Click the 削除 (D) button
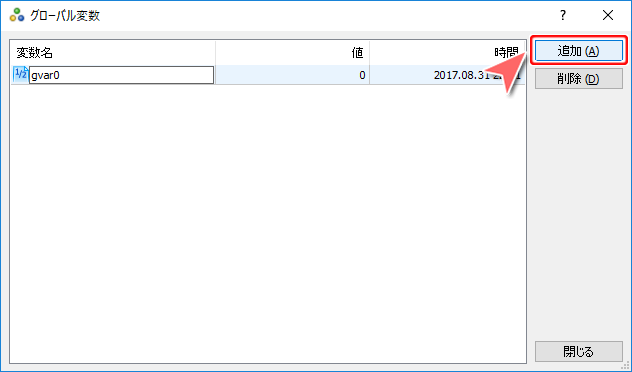This screenshot has height=372, width=632. [x=579, y=79]
